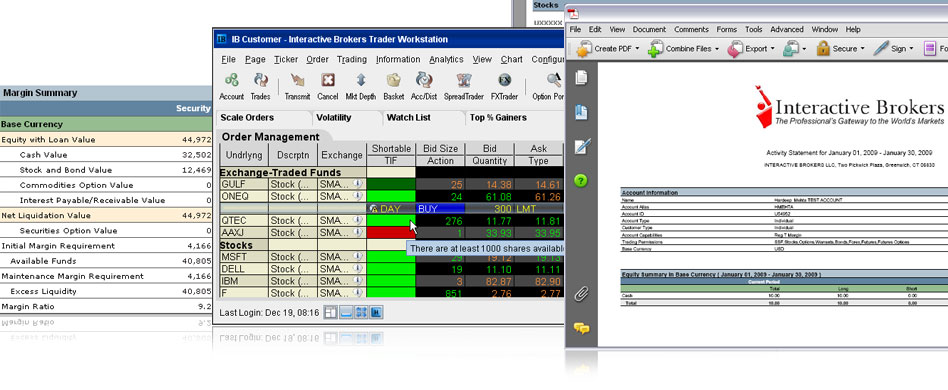Click the Cancel order icon

(x=328, y=86)
